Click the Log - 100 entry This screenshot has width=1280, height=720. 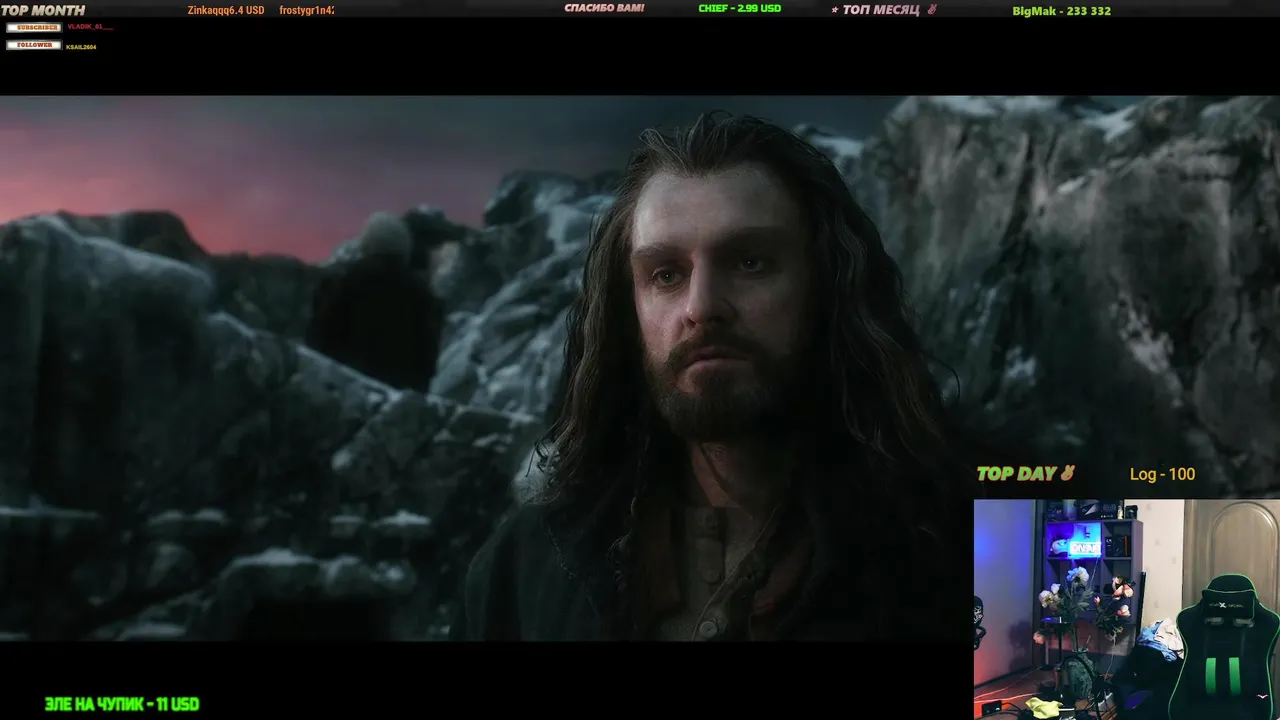[1162, 474]
